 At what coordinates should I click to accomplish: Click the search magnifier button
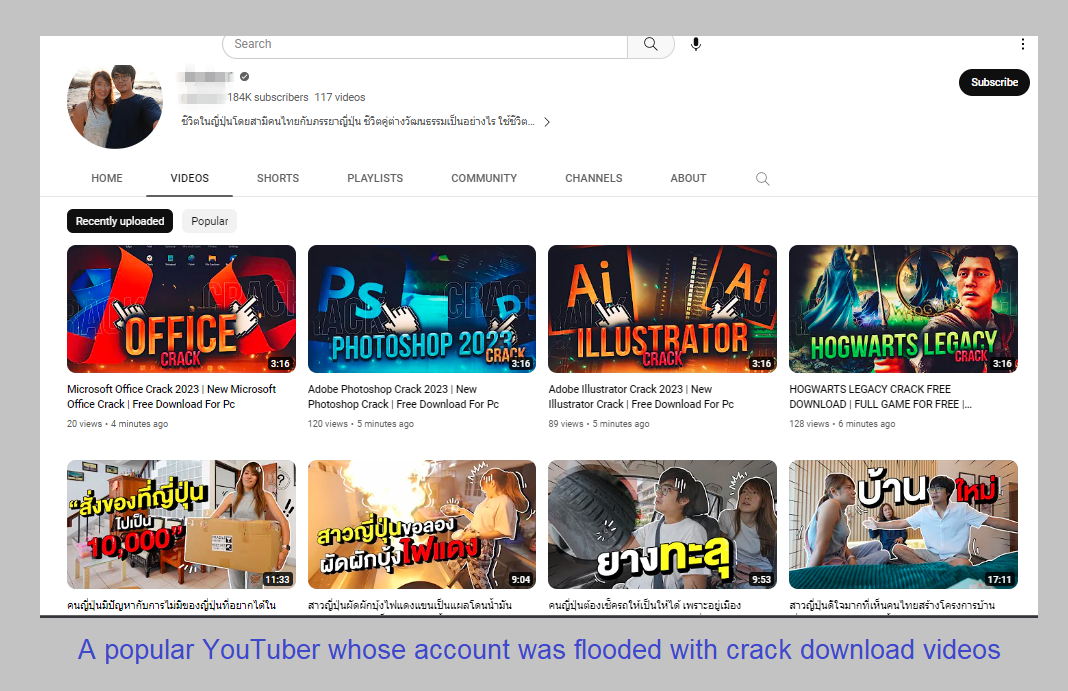click(x=650, y=44)
